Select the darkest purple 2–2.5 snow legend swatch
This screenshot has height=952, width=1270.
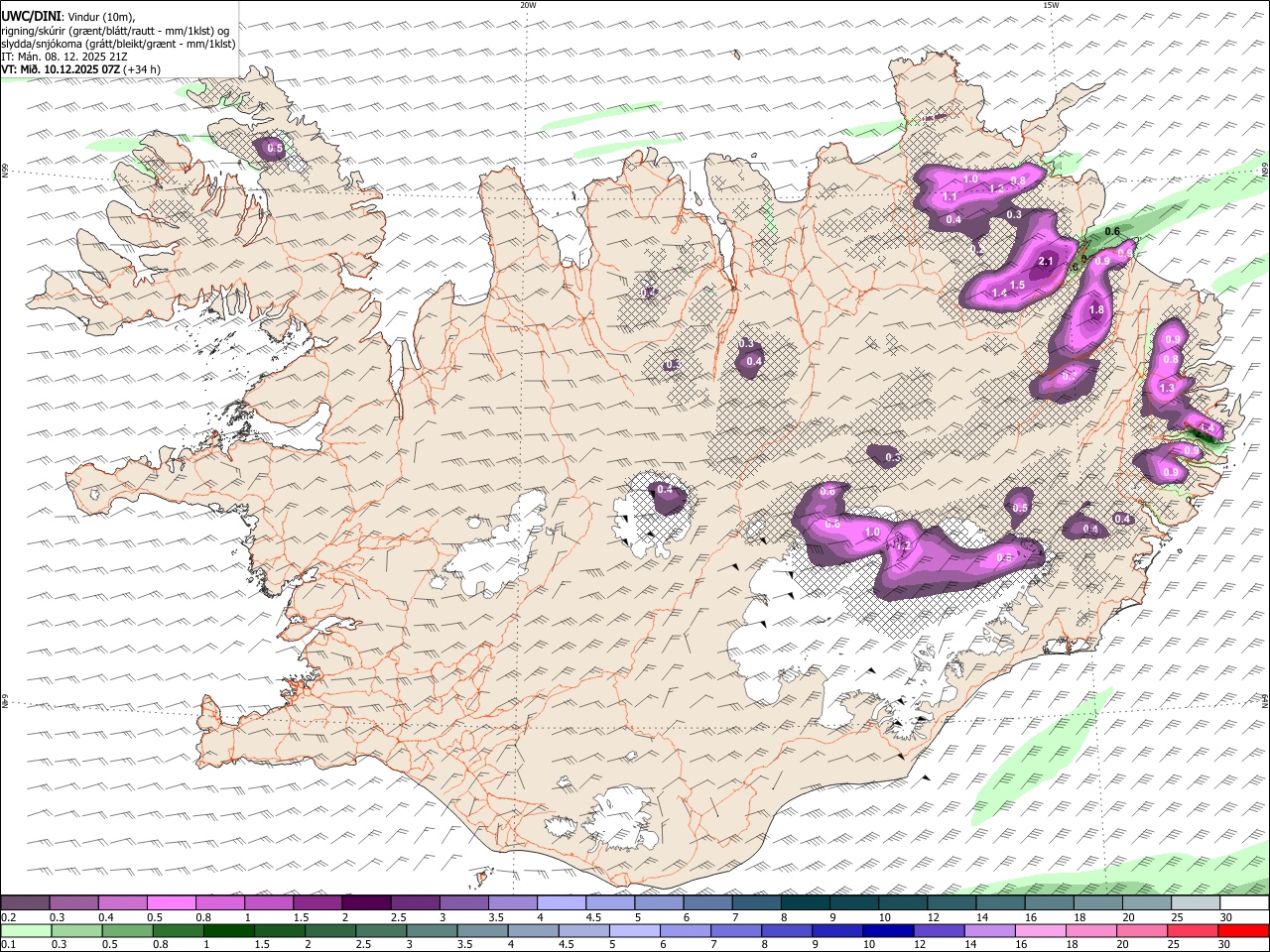pos(366,903)
